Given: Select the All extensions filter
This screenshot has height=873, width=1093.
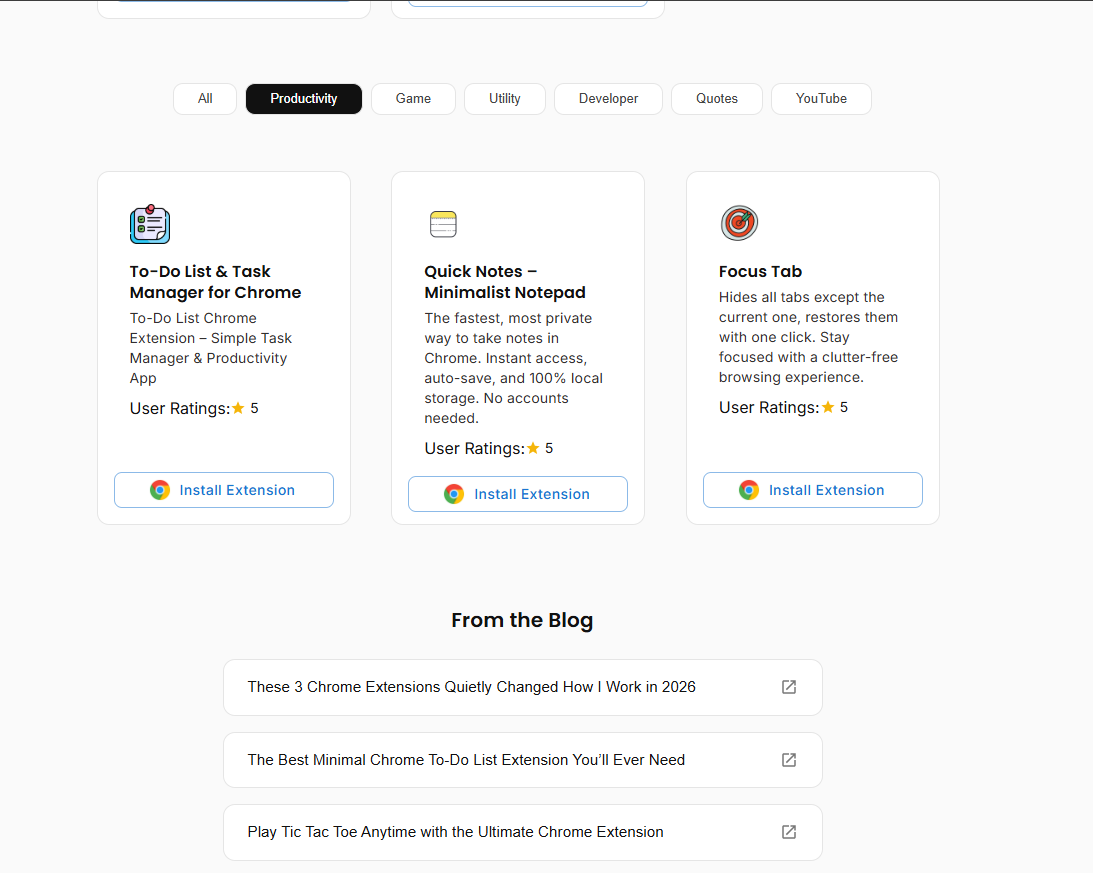Looking at the screenshot, I should coord(204,98).
